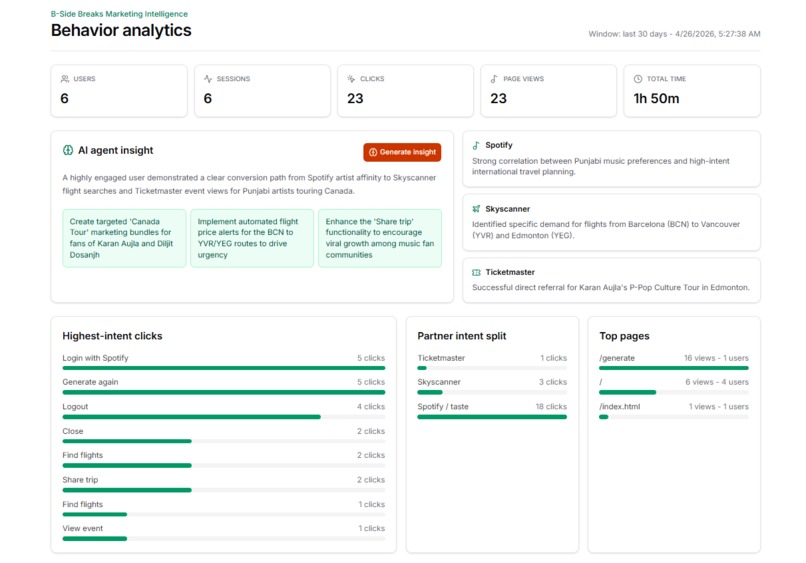Screen dimensions: 806x563
Task: Click the '1h 50m' total time value
Action: coord(656,98)
